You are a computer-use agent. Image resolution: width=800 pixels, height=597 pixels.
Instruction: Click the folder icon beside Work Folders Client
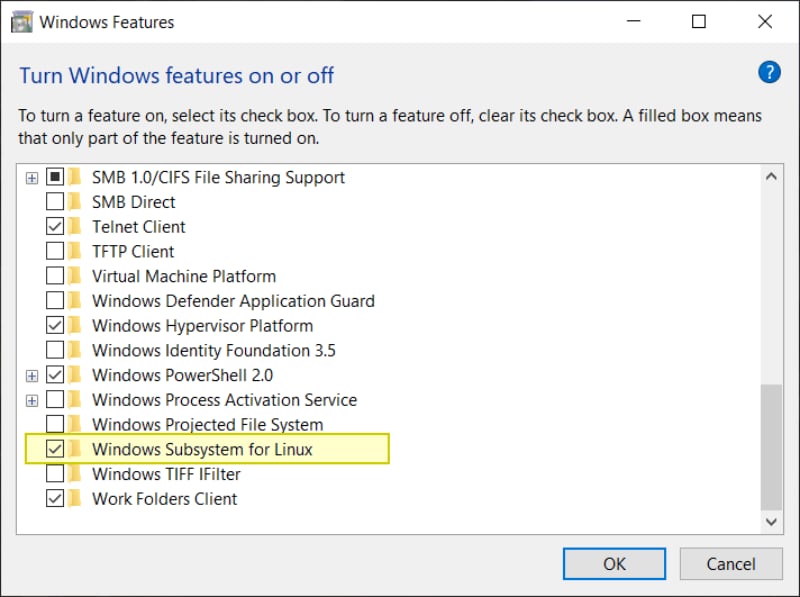[x=74, y=498]
